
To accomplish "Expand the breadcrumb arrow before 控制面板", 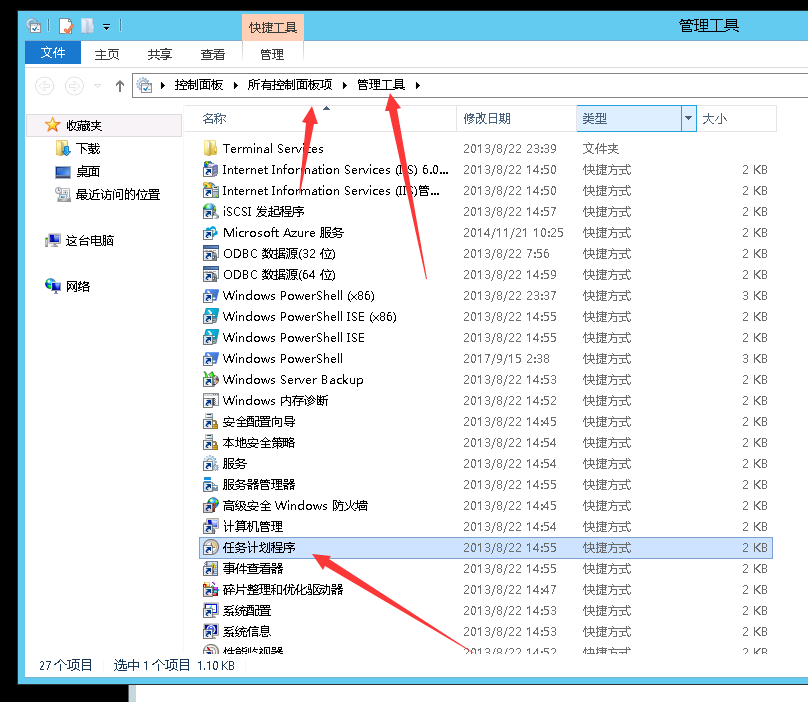I will pyautogui.click(x=163, y=85).
